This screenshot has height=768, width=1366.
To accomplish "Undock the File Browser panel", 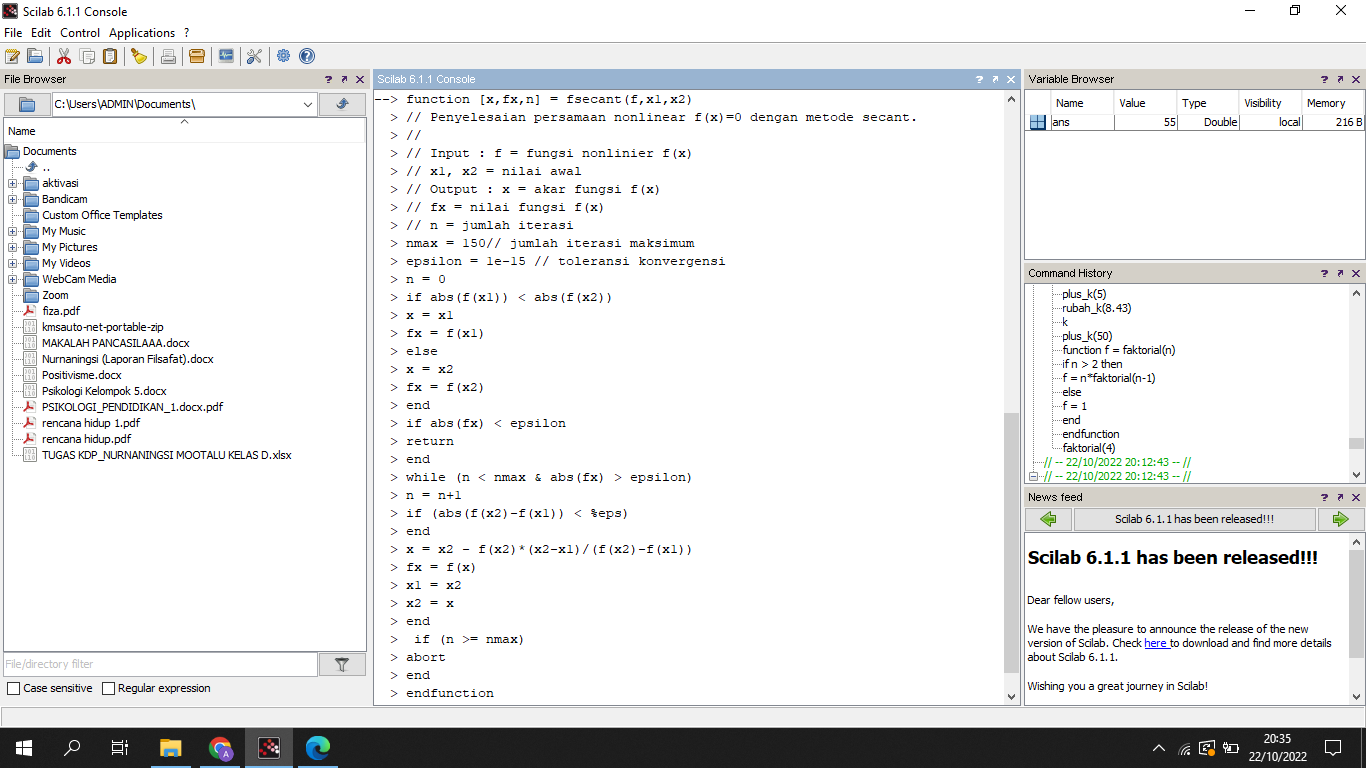I will 344,79.
